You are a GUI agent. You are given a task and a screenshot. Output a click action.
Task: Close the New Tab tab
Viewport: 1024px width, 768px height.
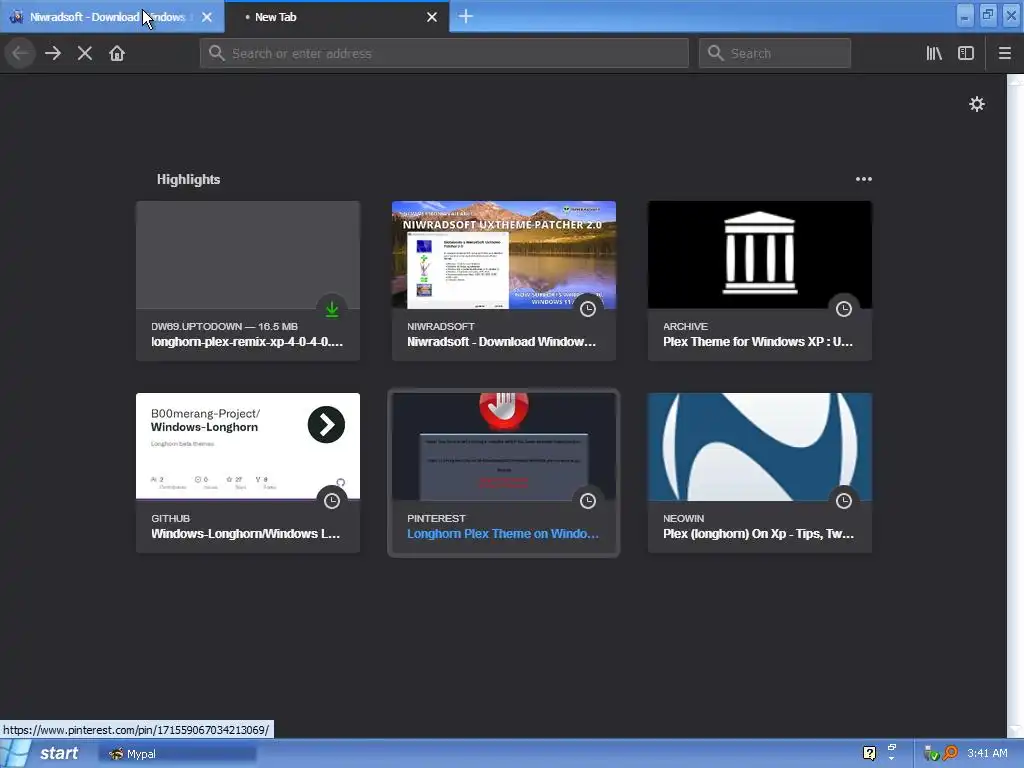[432, 17]
